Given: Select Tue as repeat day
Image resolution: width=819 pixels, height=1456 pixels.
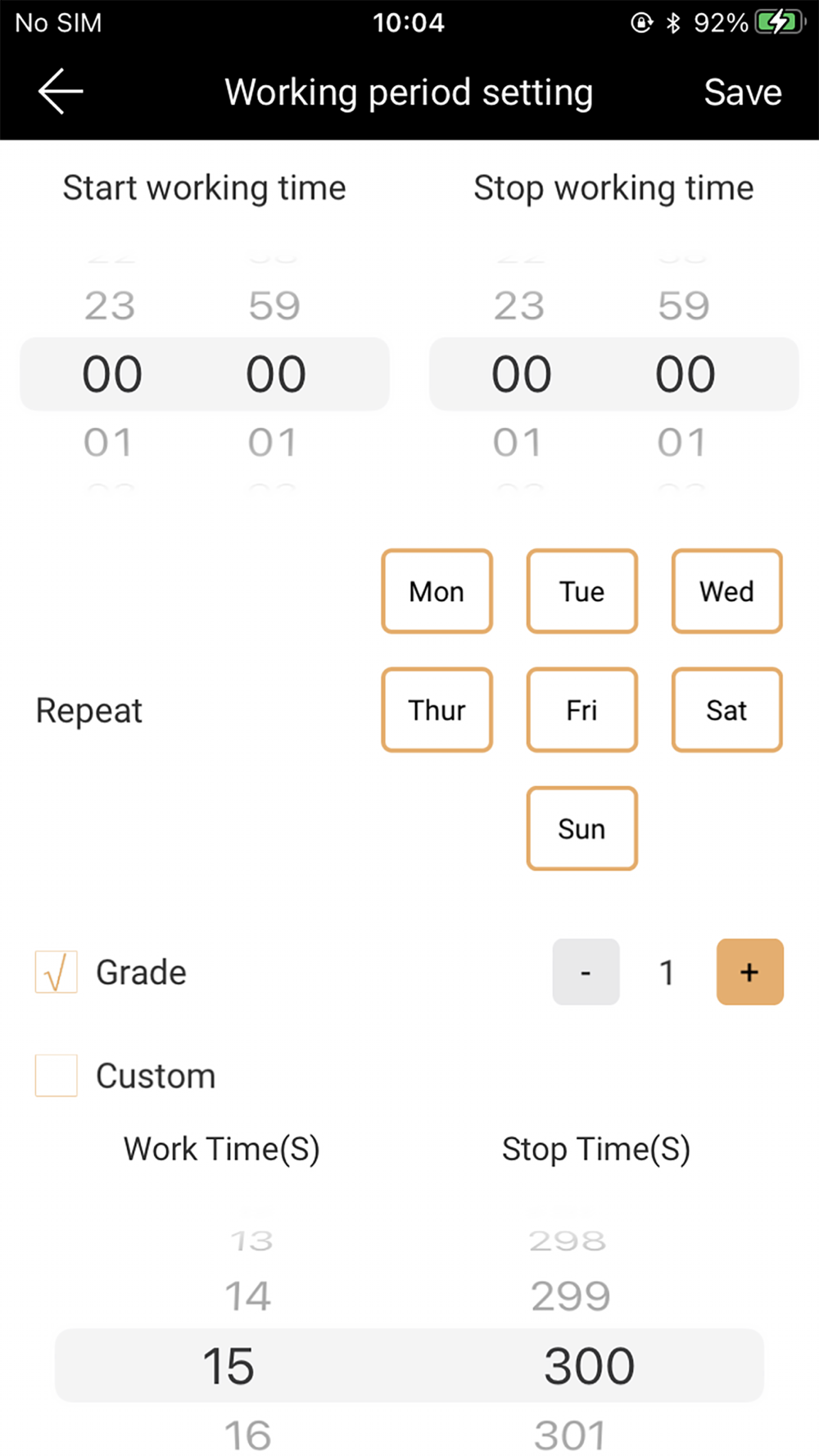Looking at the screenshot, I should coord(581,591).
